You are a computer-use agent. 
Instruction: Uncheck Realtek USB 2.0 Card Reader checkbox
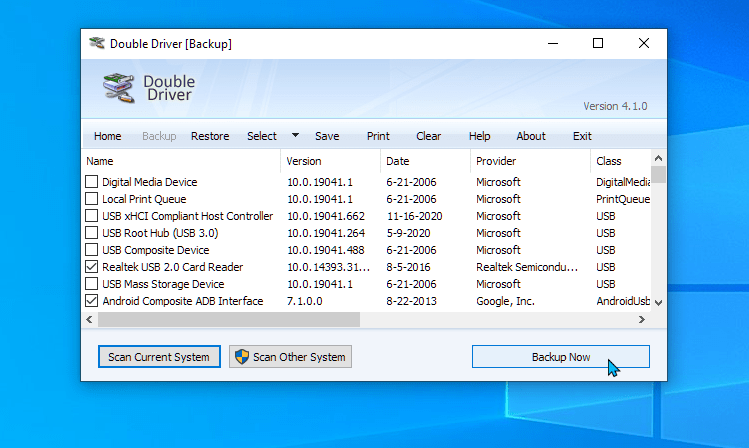(91, 267)
